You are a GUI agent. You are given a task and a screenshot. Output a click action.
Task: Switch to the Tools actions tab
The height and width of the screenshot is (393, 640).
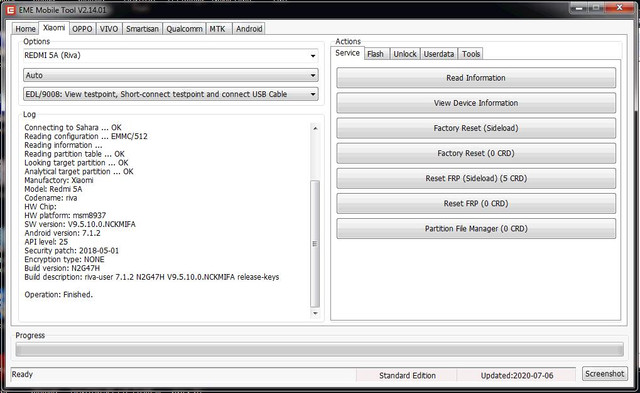pos(471,54)
